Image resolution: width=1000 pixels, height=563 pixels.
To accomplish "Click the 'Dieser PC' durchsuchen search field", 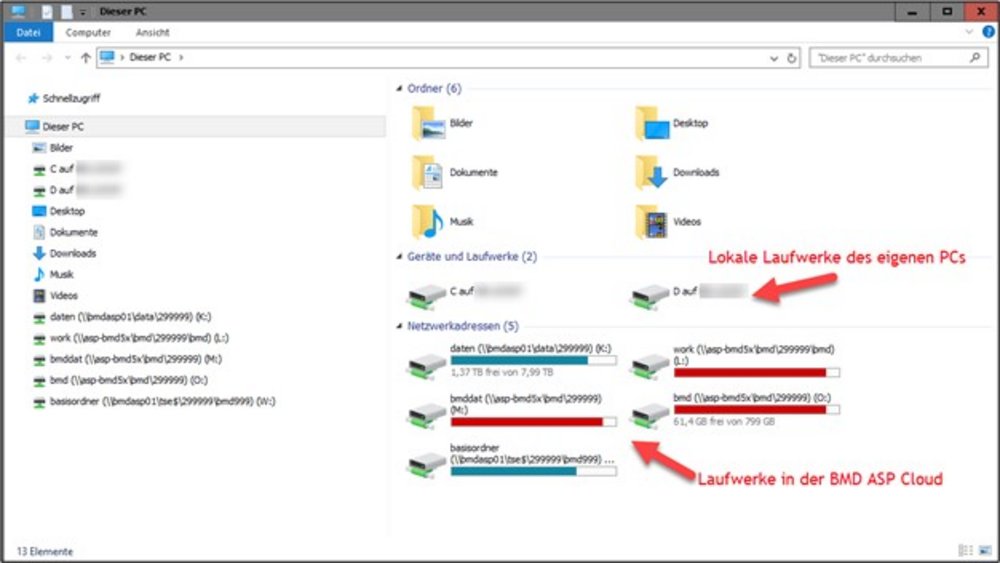I will pyautogui.click(x=890, y=58).
